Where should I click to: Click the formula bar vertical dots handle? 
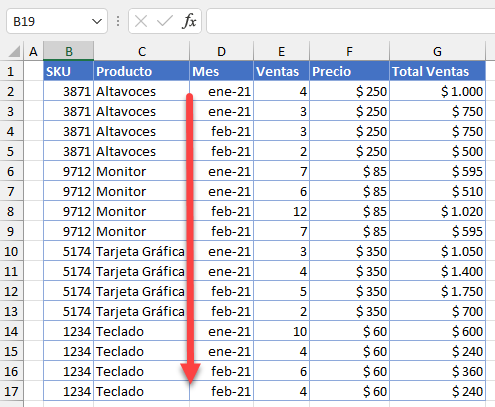tap(118, 21)
